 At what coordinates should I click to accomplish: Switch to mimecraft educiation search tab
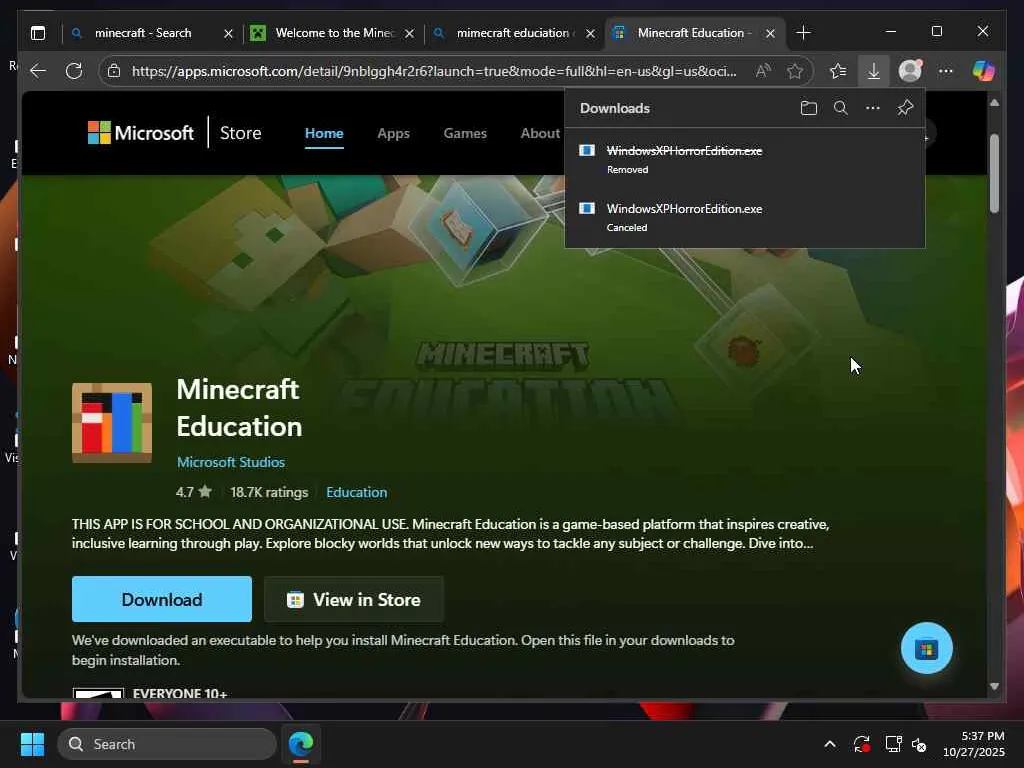tap(515, 33)
